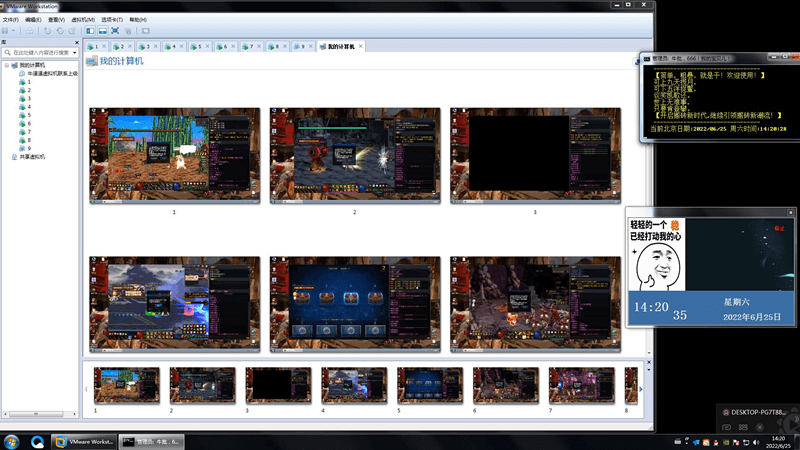
Task: Open large thumbnail of VM 2
Action: [x=355, y=156]
